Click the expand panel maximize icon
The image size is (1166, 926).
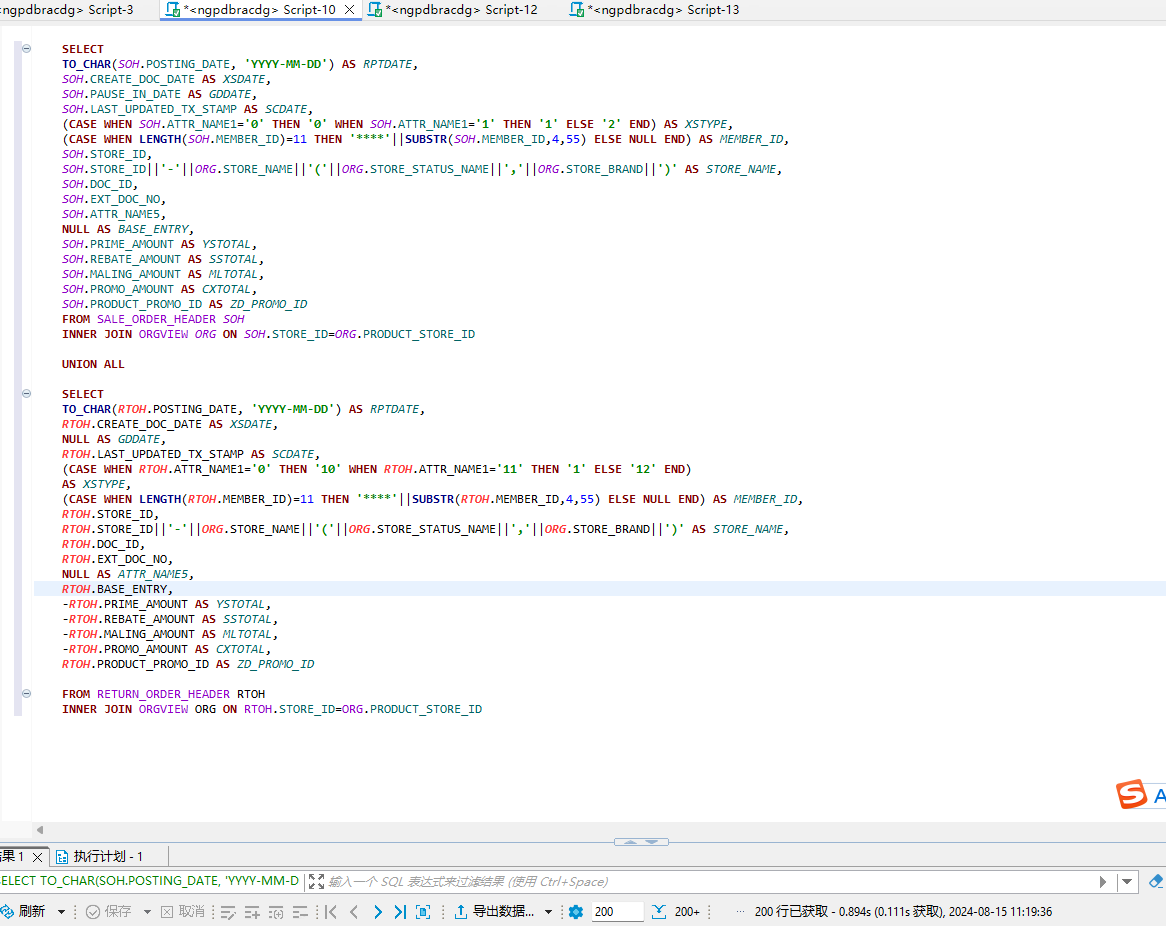(316, 881)
